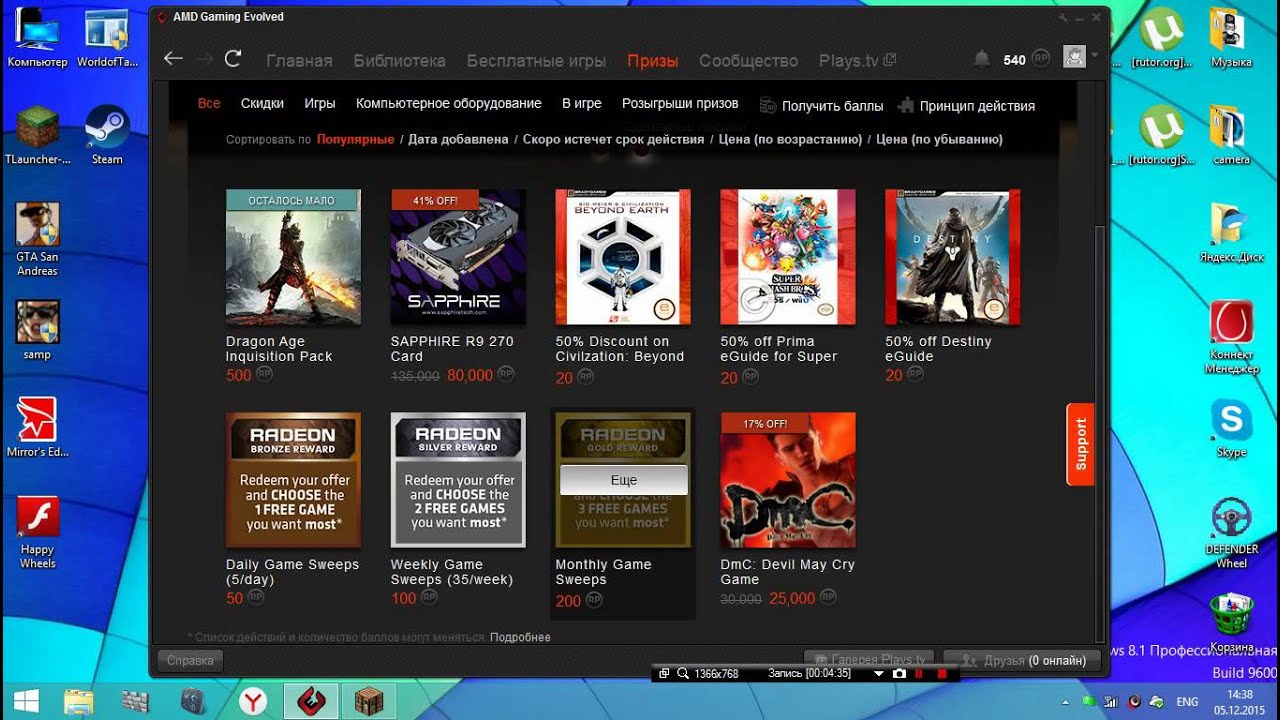
Task: Switch to the Библиотека tab
Action: click(x=399, y=61)
